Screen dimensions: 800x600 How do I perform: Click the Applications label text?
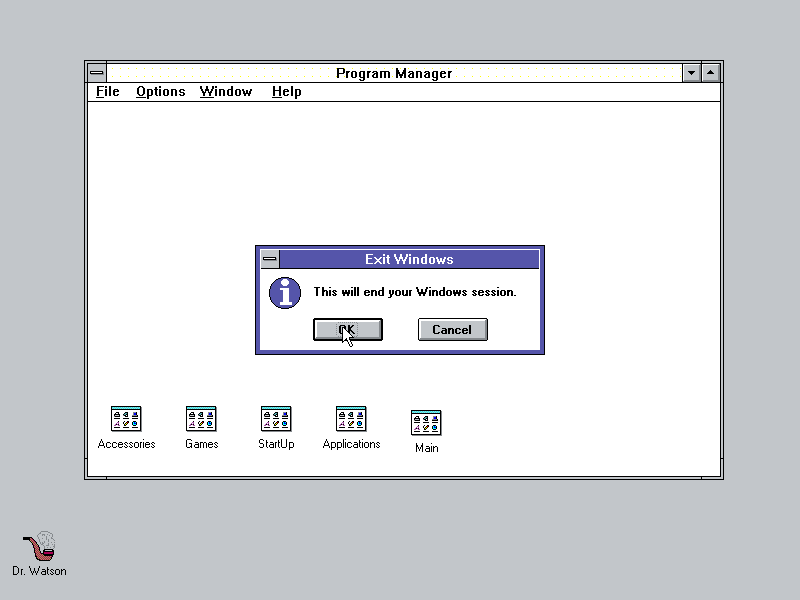(x=351, y=444)
